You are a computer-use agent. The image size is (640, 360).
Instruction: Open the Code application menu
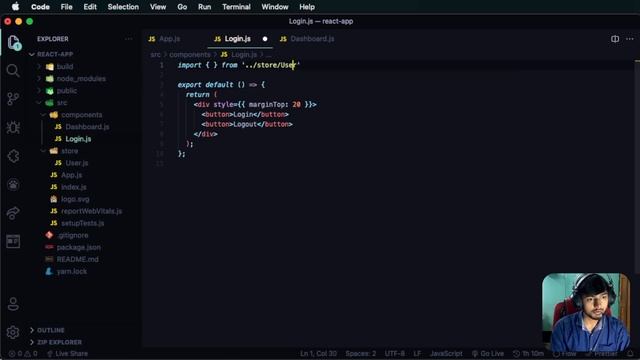click(40, 7)
